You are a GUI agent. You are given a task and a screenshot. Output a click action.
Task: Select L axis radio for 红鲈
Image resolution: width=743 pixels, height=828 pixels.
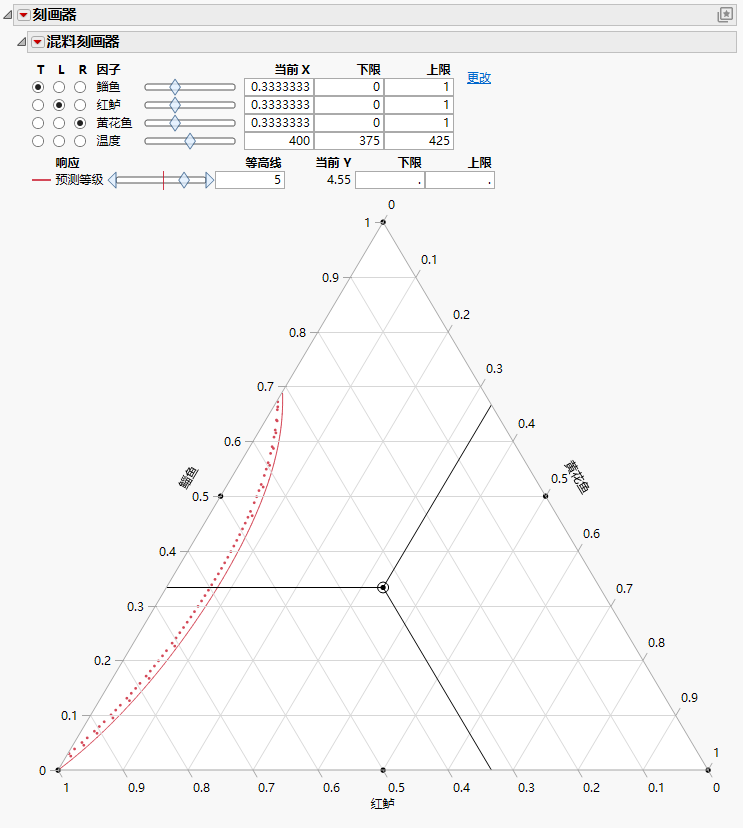tap(59, 105)
